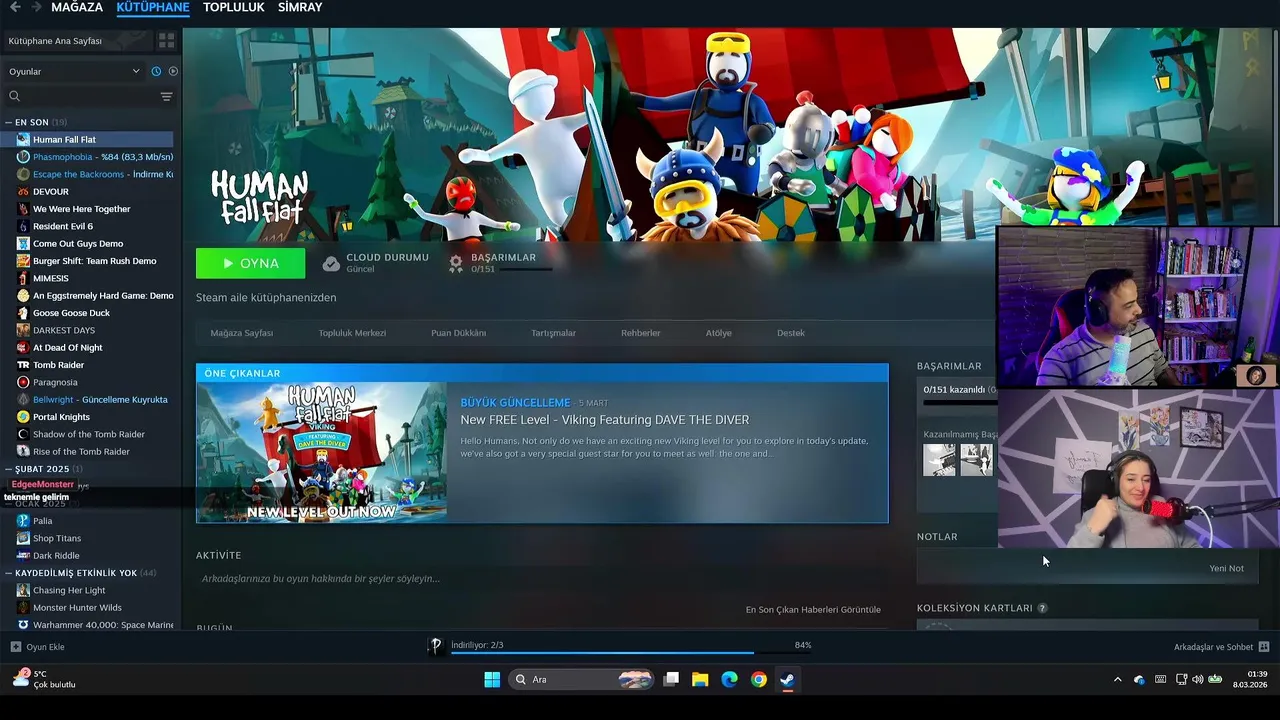This screenshot has width=1280, height=720.
Task: Click the activity comment input field
Action: click(540, 578)
